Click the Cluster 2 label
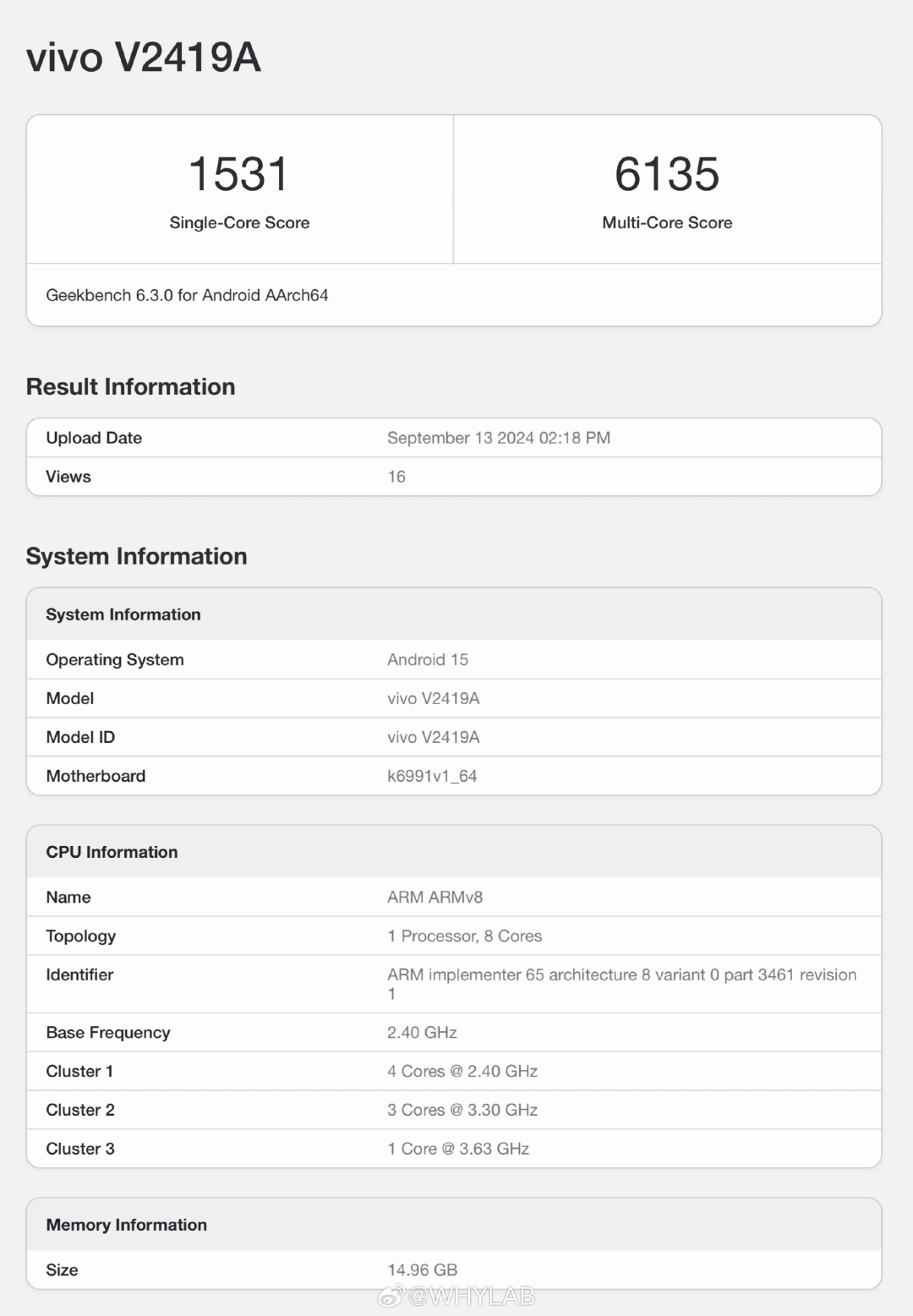Viewport: 913px width, 1316px height. (x=80, y=1110)
